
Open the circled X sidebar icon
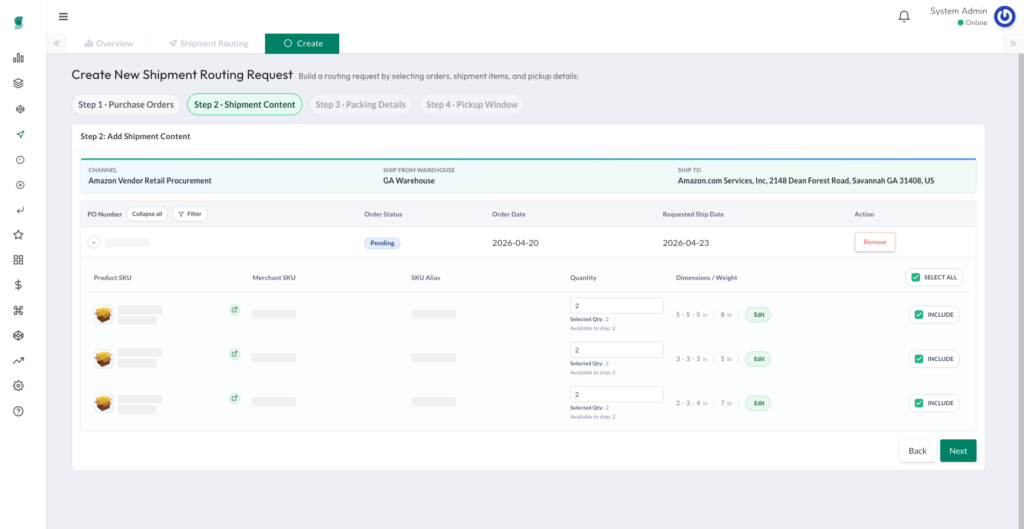(x=19, y=185)
